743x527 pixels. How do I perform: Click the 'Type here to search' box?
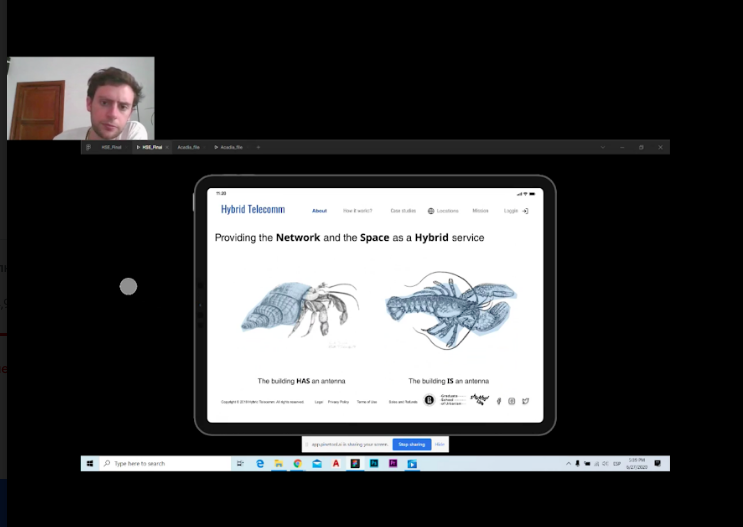pyautogui.click(x=165, y=463)
